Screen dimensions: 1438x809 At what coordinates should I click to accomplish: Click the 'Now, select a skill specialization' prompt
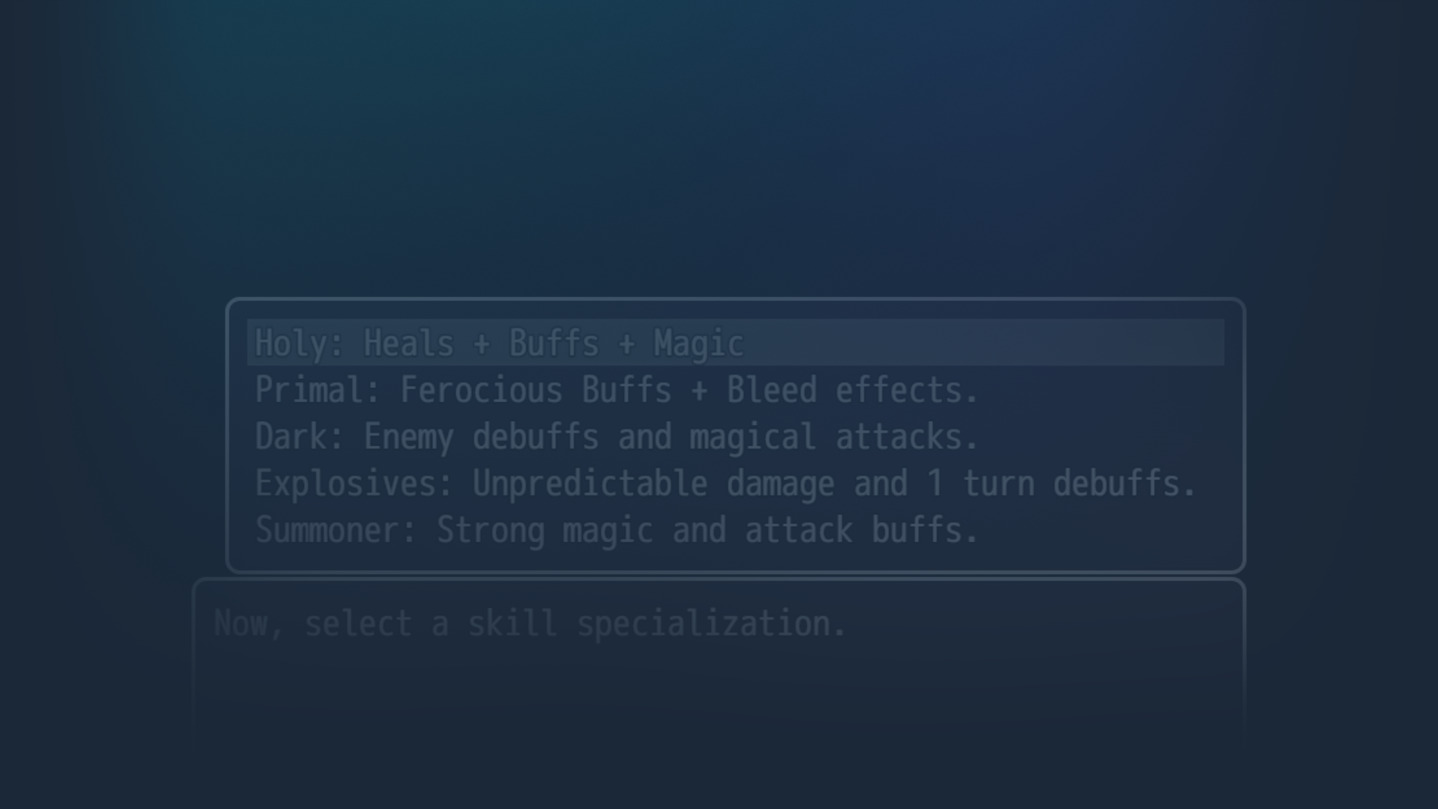click(530, 624)
